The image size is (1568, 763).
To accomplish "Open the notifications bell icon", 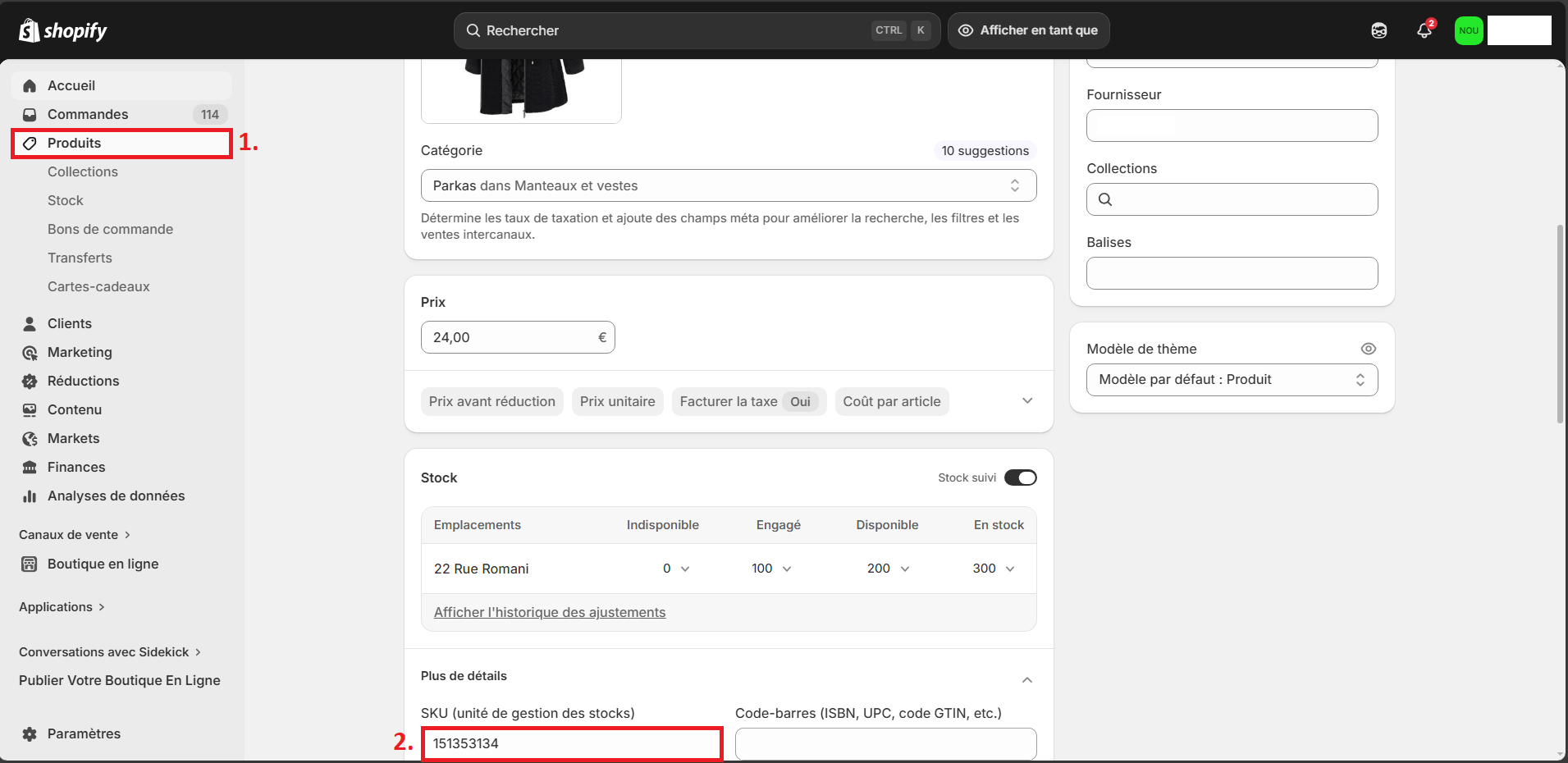I will tap(1424, 30).
